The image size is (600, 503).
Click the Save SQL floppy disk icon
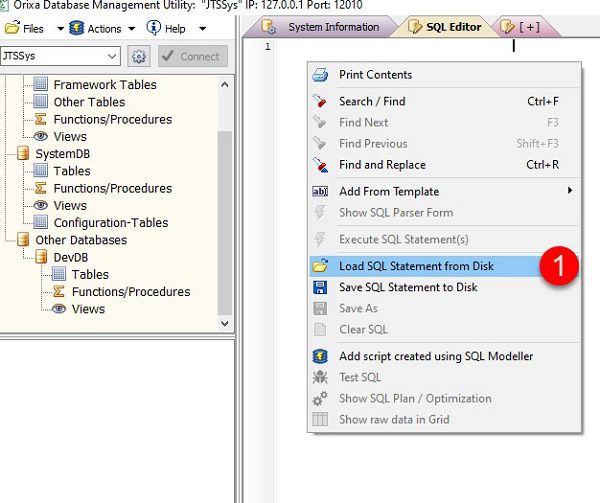[320, 287]
